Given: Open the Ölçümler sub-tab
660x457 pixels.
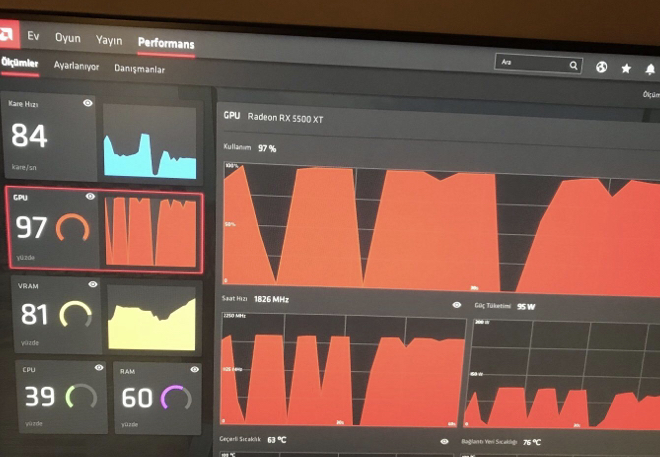Looking at the screenshot, I should tap(19, 63).
